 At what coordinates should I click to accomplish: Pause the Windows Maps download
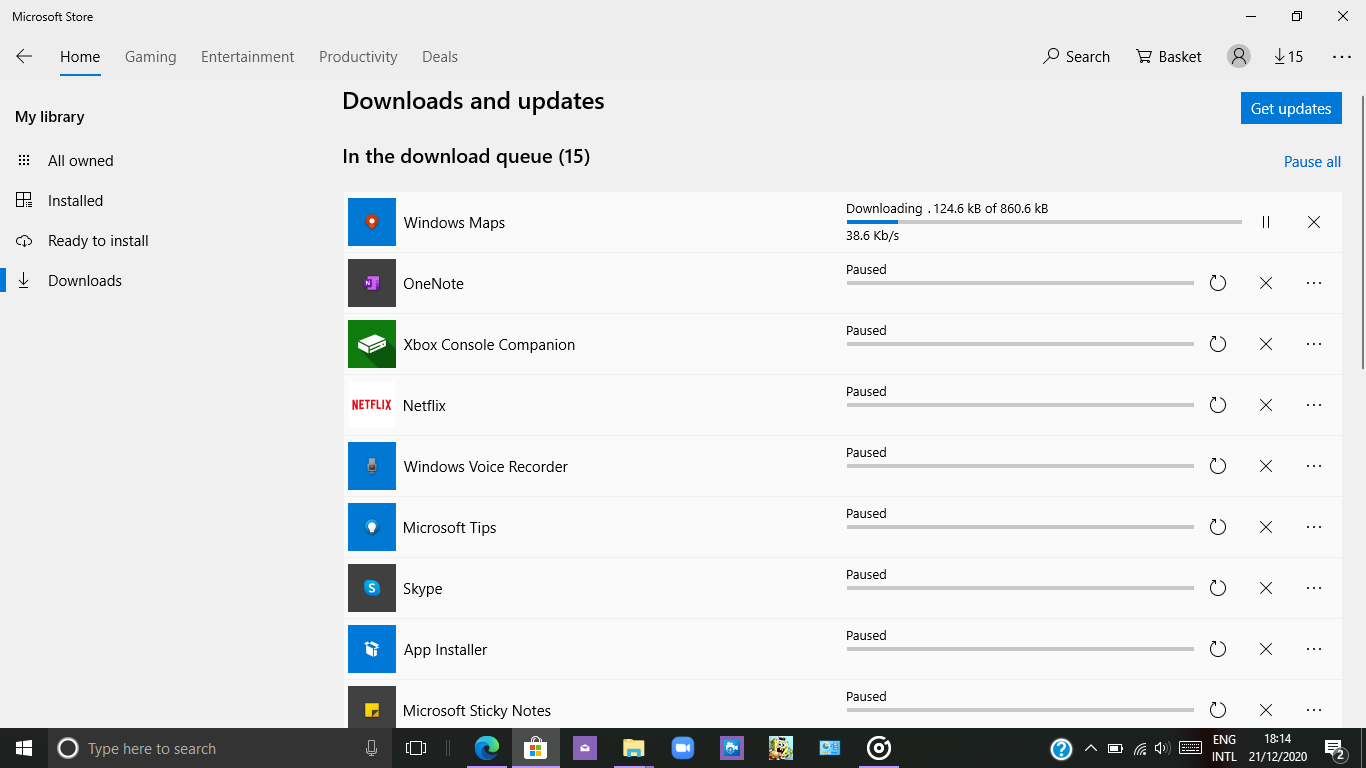(x=1266, y=222)
